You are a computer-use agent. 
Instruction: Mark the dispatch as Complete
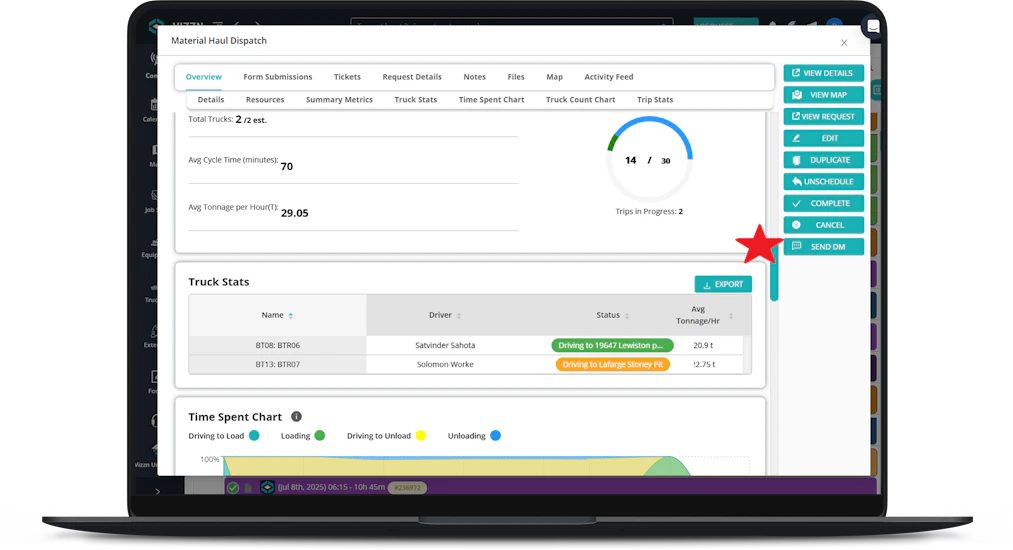pyautogui.click(x=824, y=203)
